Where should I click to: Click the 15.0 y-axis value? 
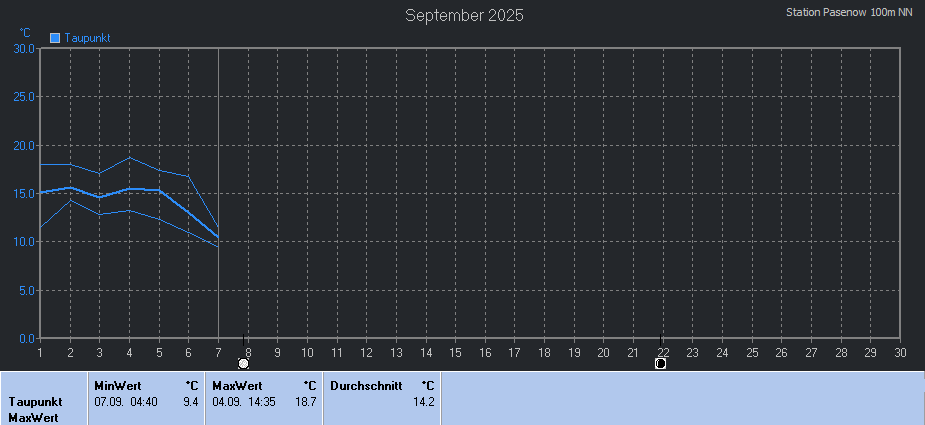tap(24, 194)
